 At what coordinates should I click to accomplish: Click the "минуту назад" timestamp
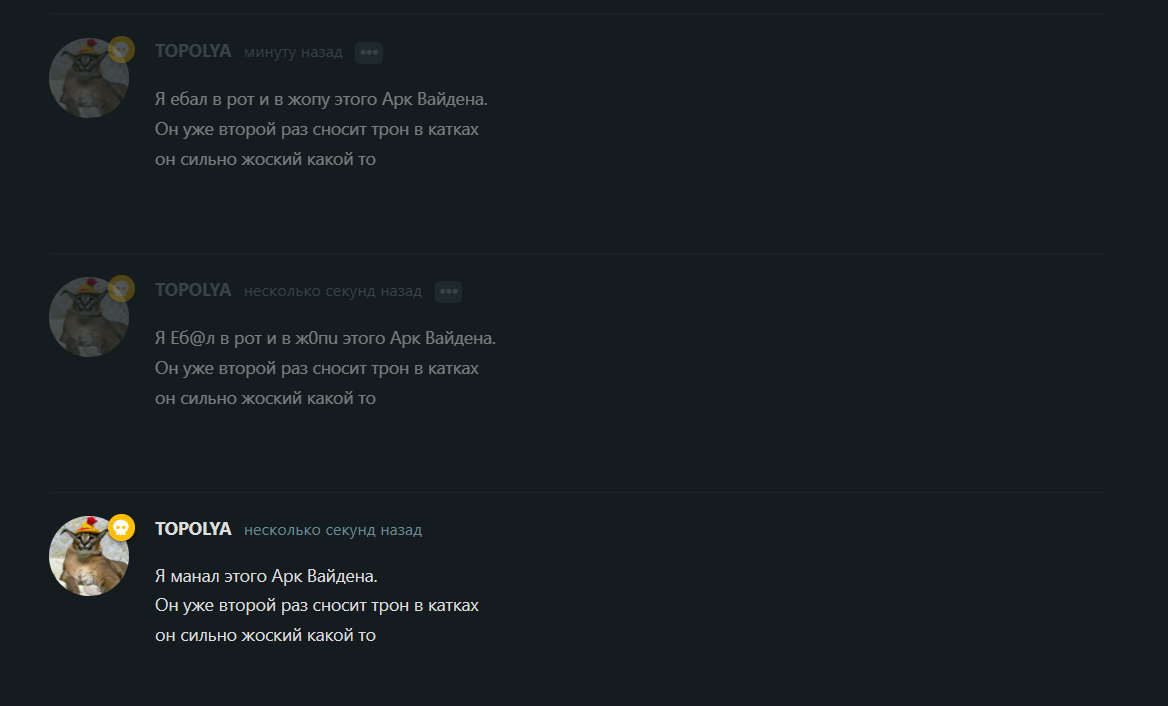(x=293, y=52)
